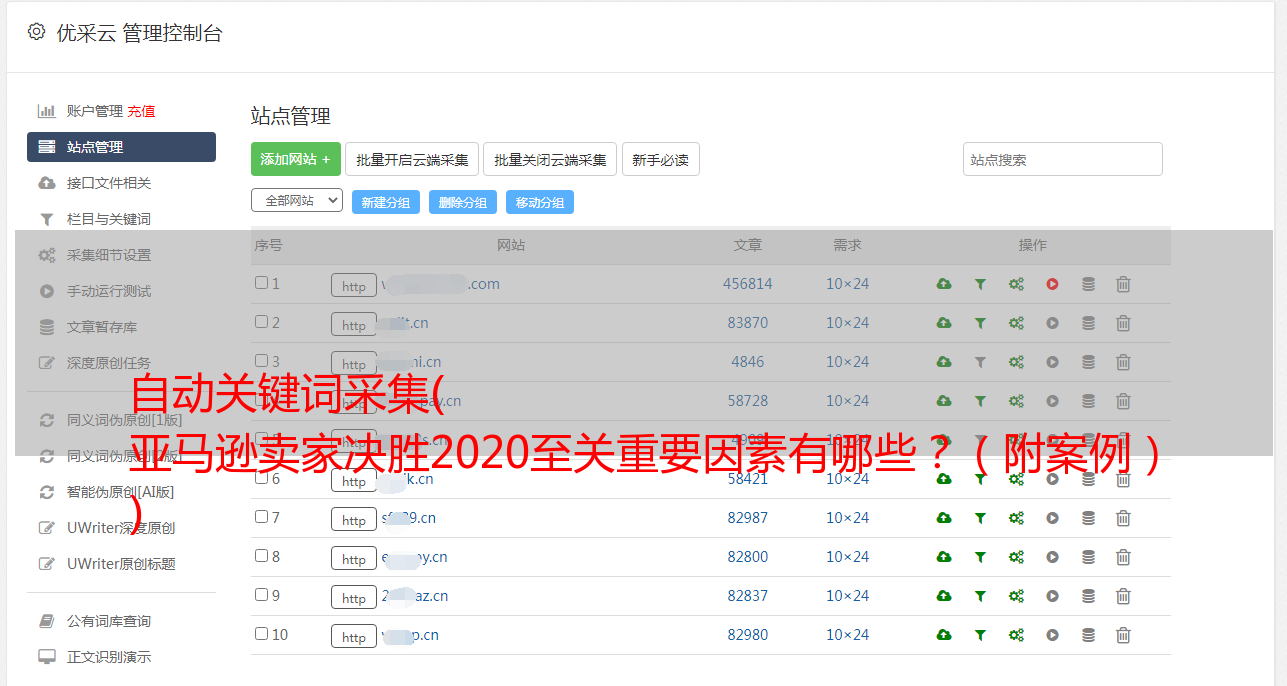Click article count 82987 in row 7
This screenshot has height=686, width=1287.
pyautogui.click(x=748, y=518)
